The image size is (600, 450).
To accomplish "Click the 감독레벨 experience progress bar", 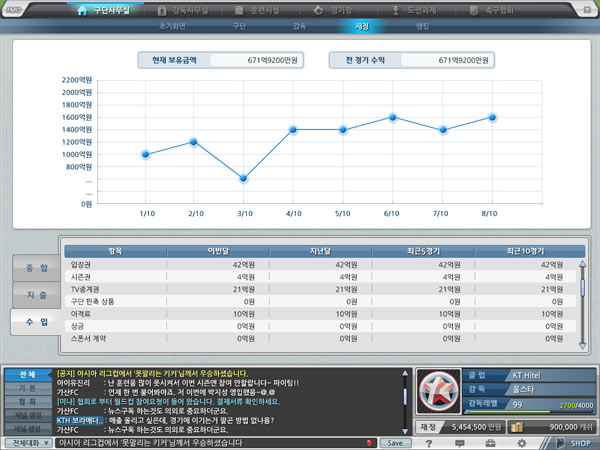I will [529, 412].
